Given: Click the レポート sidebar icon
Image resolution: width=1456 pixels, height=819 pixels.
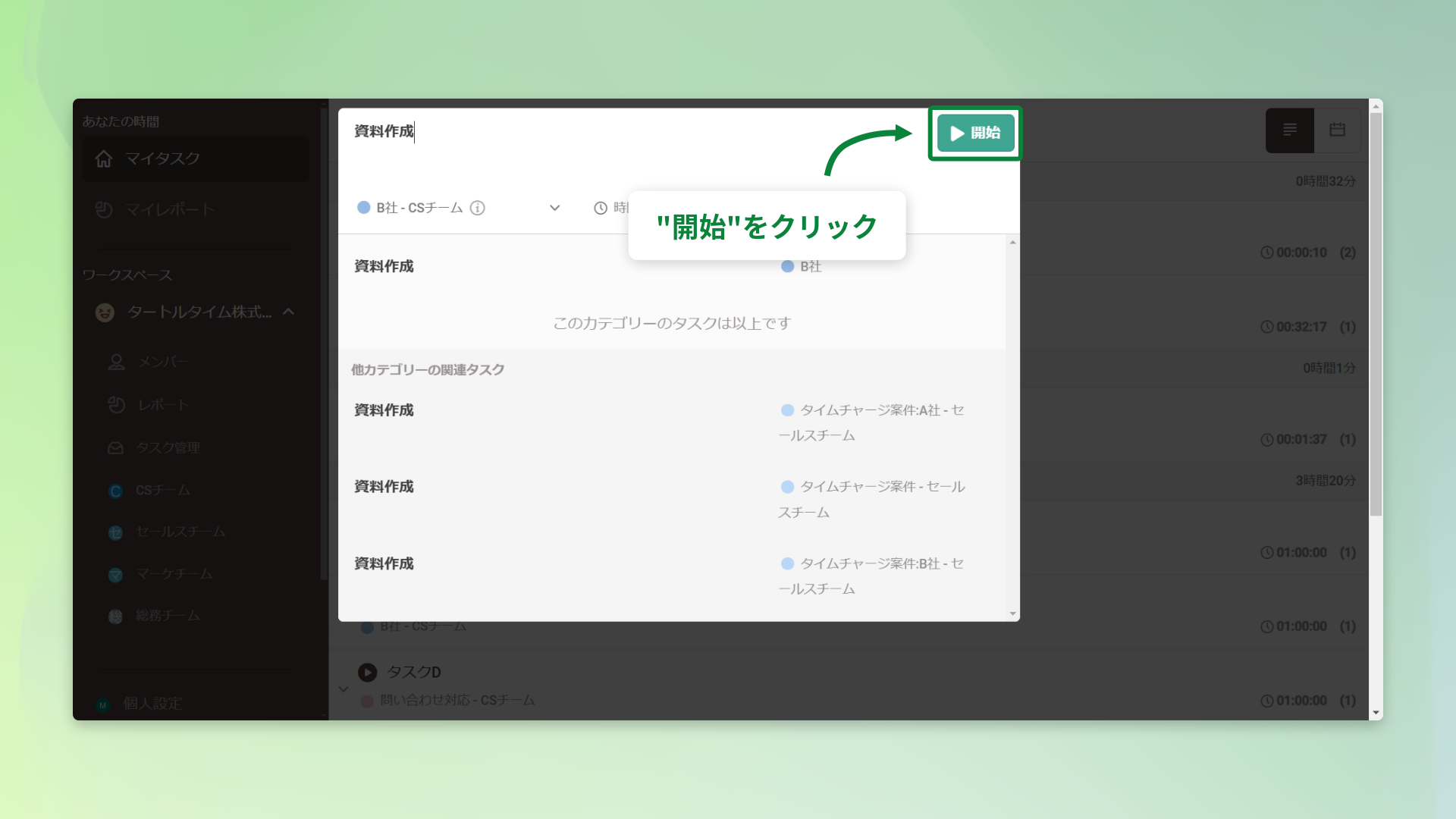Looking at the screenshot, I should click(116, 404).
